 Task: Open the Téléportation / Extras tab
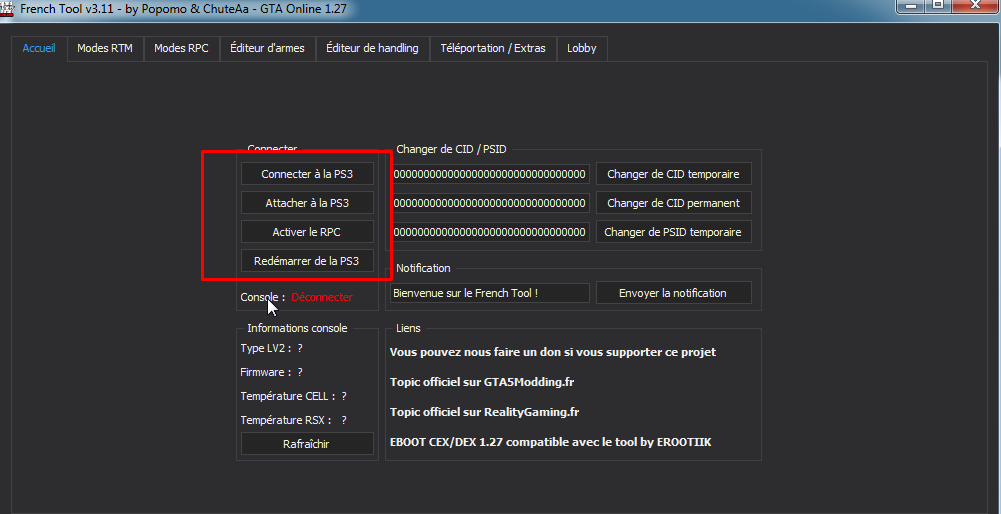[493, 49]
